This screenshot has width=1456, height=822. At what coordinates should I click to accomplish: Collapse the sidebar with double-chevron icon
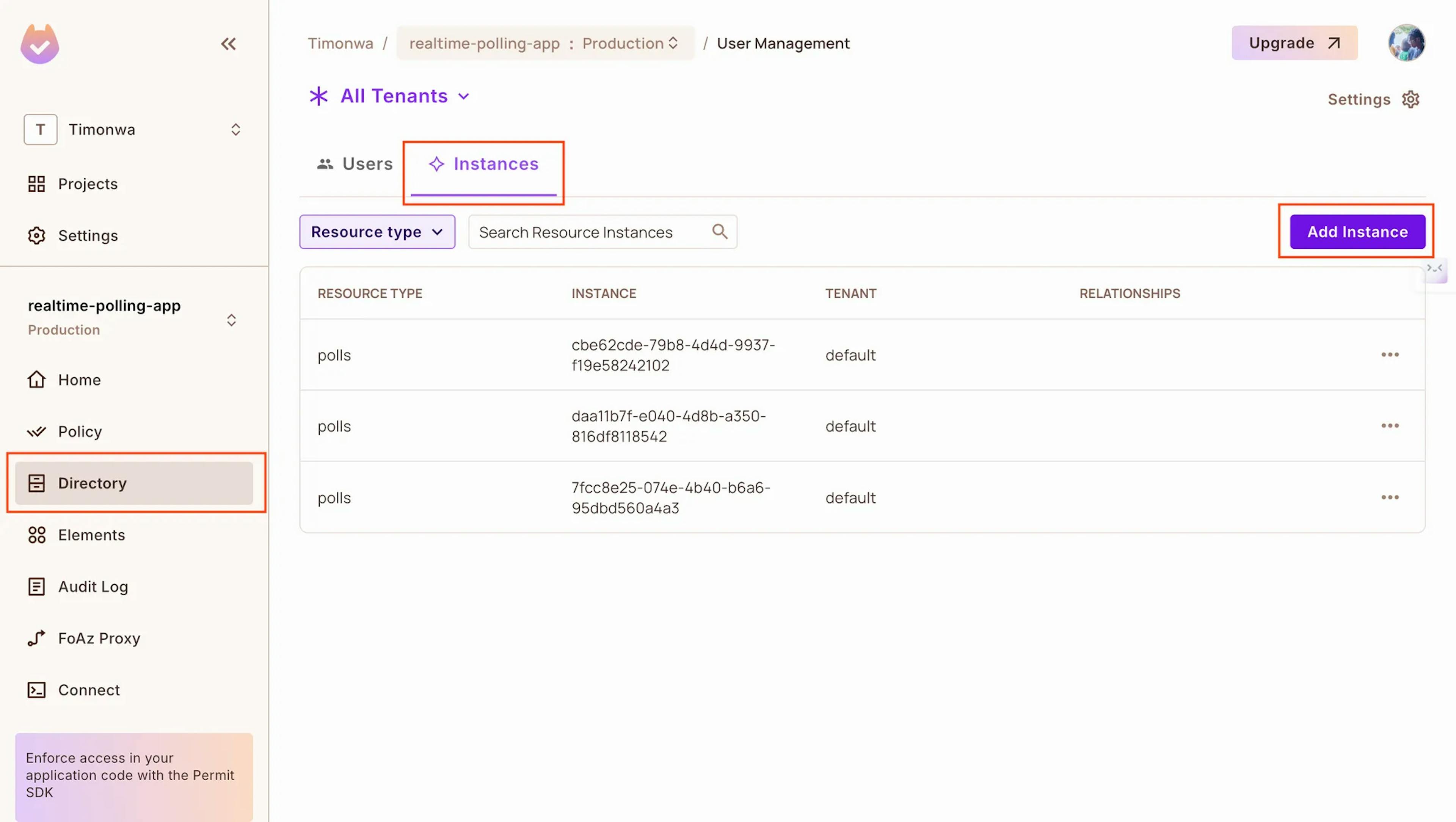point(228,44)
